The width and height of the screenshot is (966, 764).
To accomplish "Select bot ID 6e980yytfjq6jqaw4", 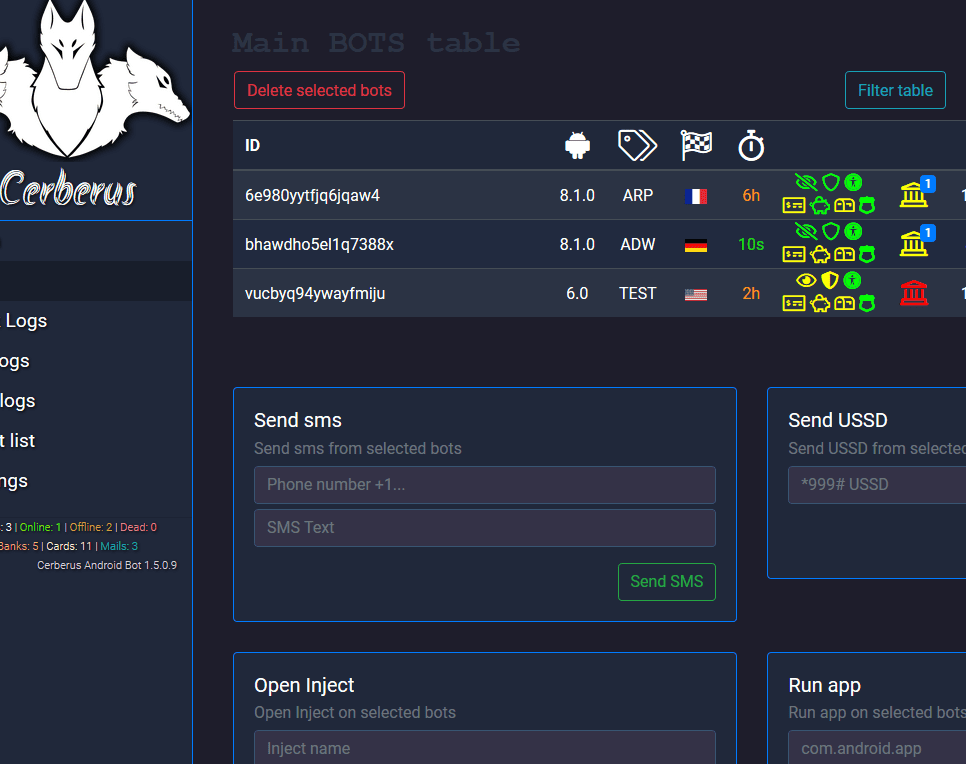I will point(312,195).
